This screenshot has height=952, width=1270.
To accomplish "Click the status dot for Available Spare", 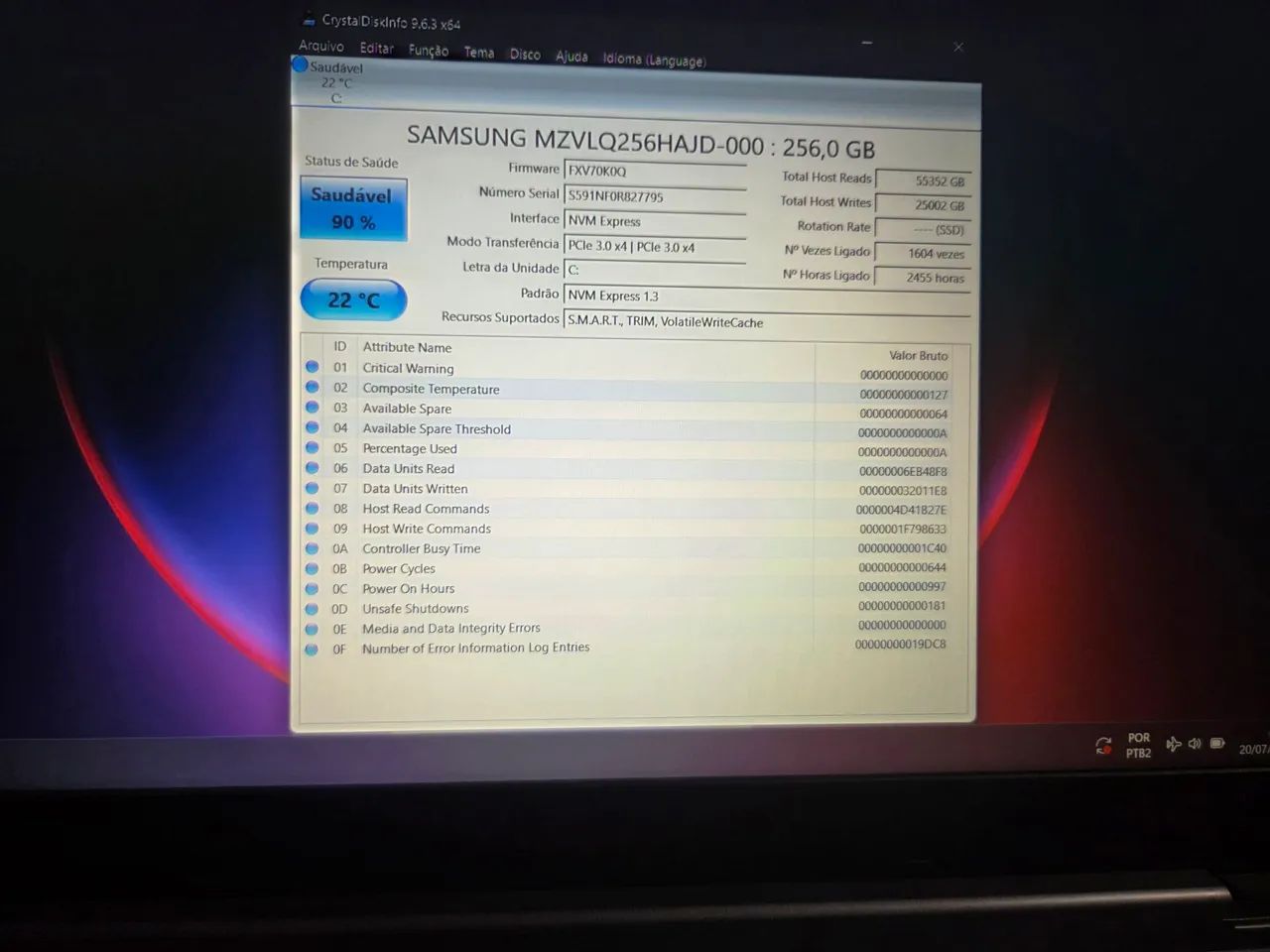I will tap(313, 408).
